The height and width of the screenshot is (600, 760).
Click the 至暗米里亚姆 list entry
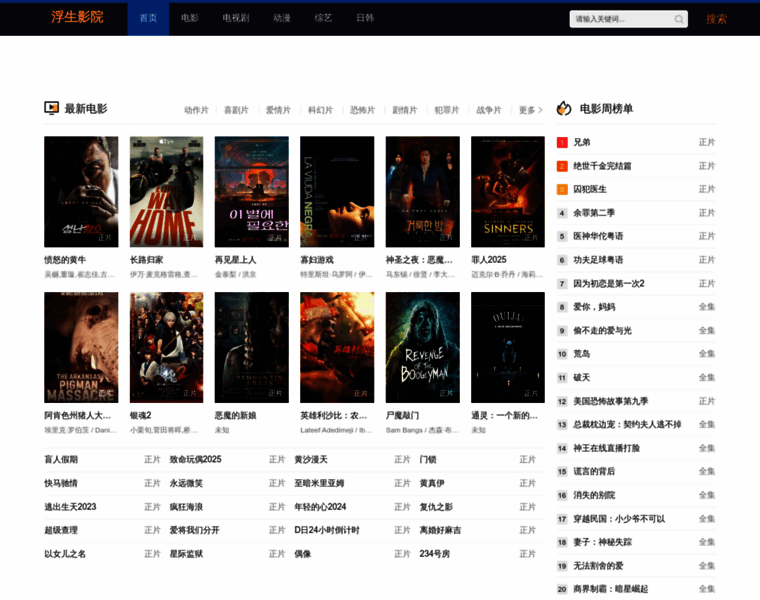(319, 483)
